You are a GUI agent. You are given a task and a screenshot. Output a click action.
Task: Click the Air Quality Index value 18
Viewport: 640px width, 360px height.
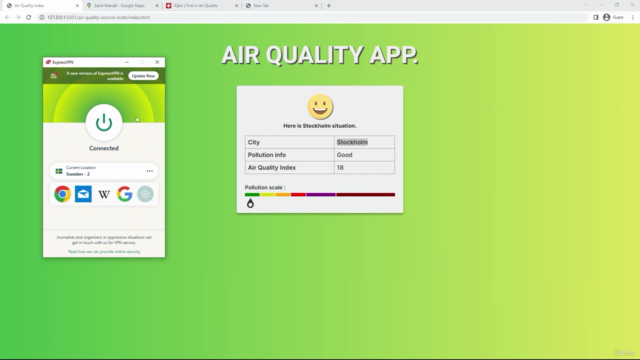point(340,167)
